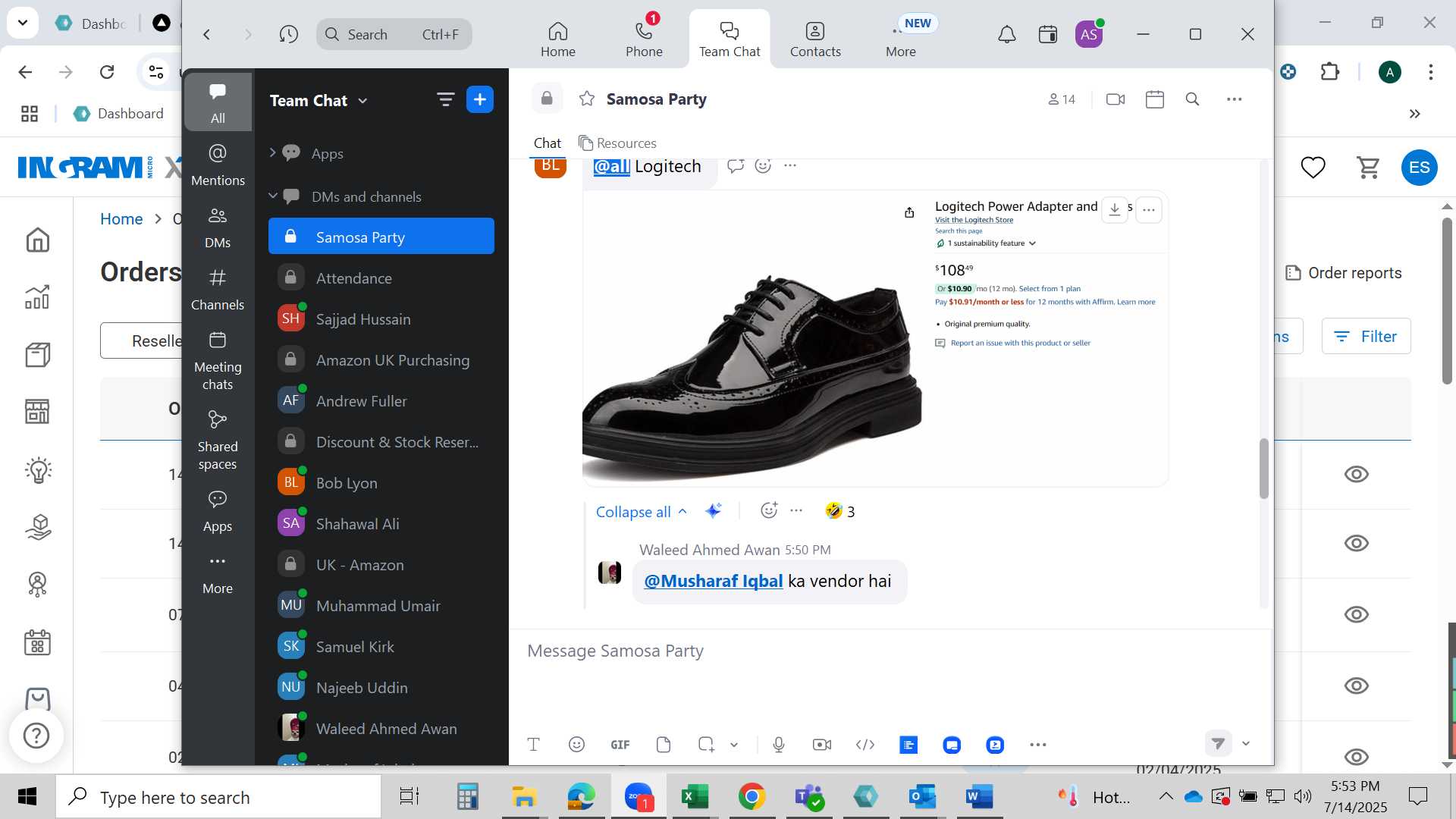Open the @Musharaf Iqbal mention link
The image size is (1456, 819).
[713, 581]
